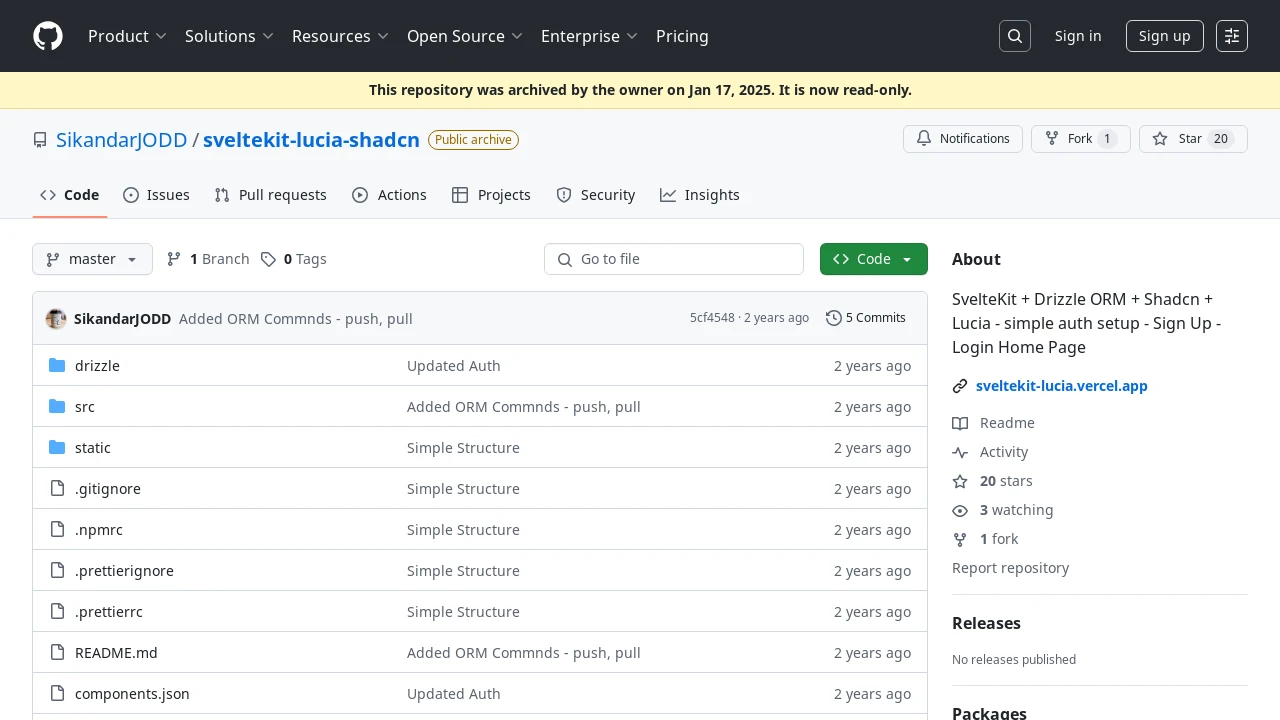This screenshot has width=1280, height=720.
Task: Click SikandarJODD avatar in commit row
Action: coord(56,318)
